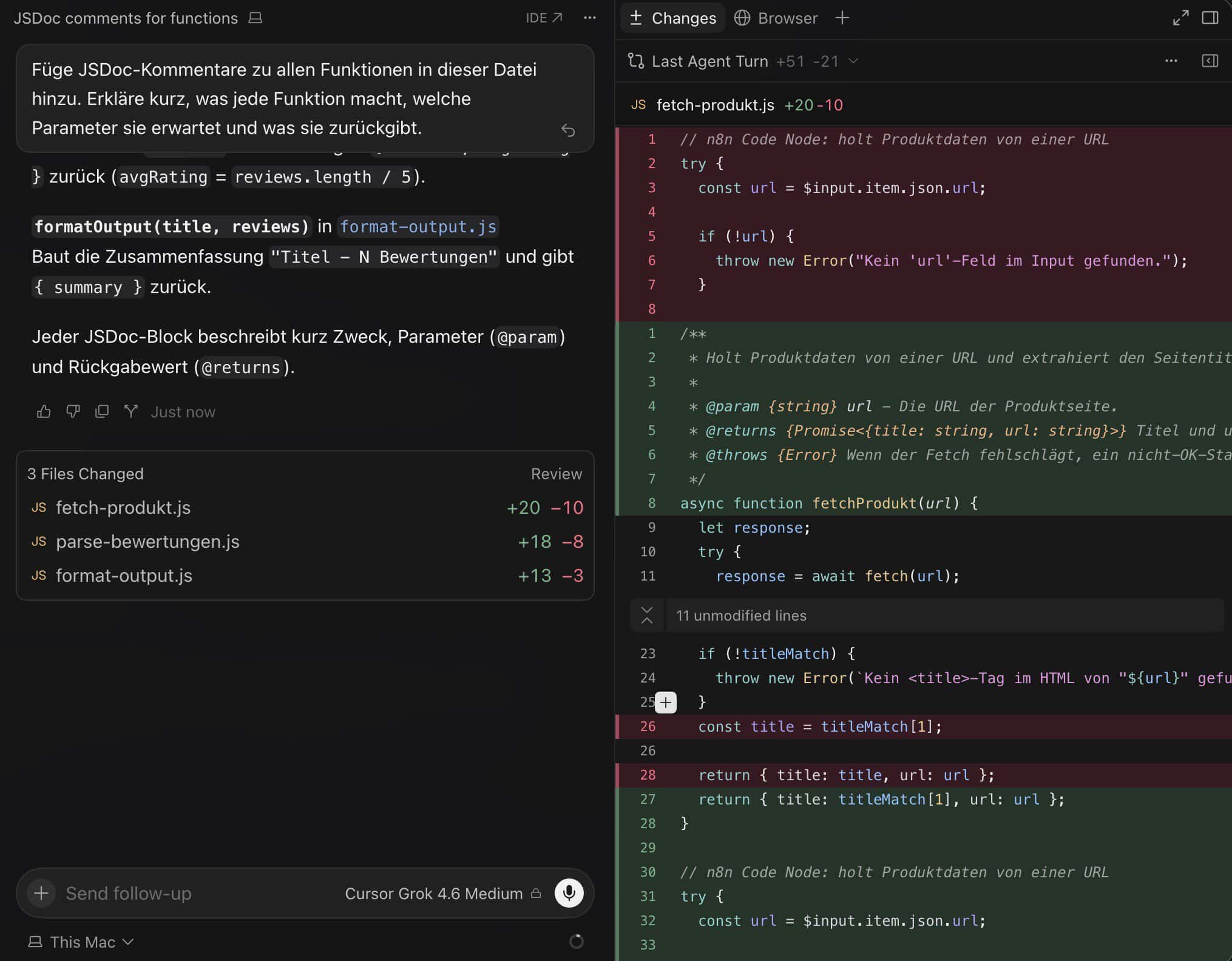1232x961 pixels.
Task: Copy the agent response
Action: pyautogui.click(x=102, y=412)
